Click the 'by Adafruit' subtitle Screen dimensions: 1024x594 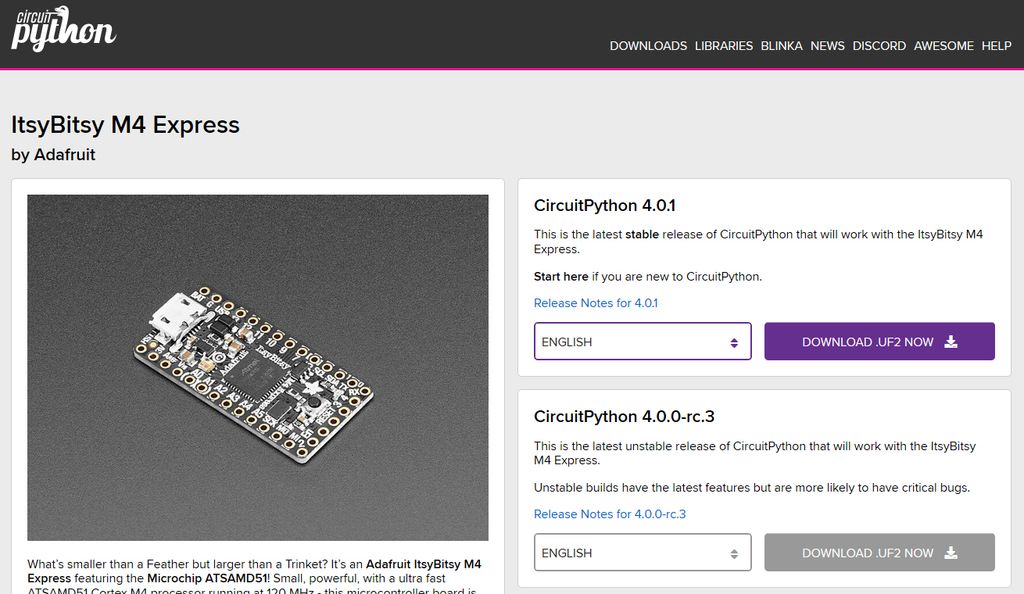pos(53,155)
